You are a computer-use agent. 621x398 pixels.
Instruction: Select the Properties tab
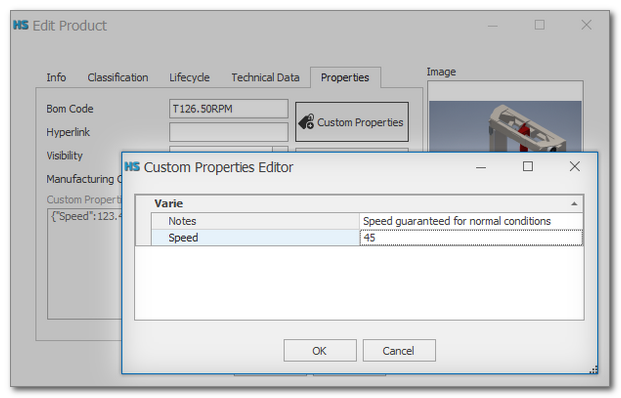tap(345, 77)
